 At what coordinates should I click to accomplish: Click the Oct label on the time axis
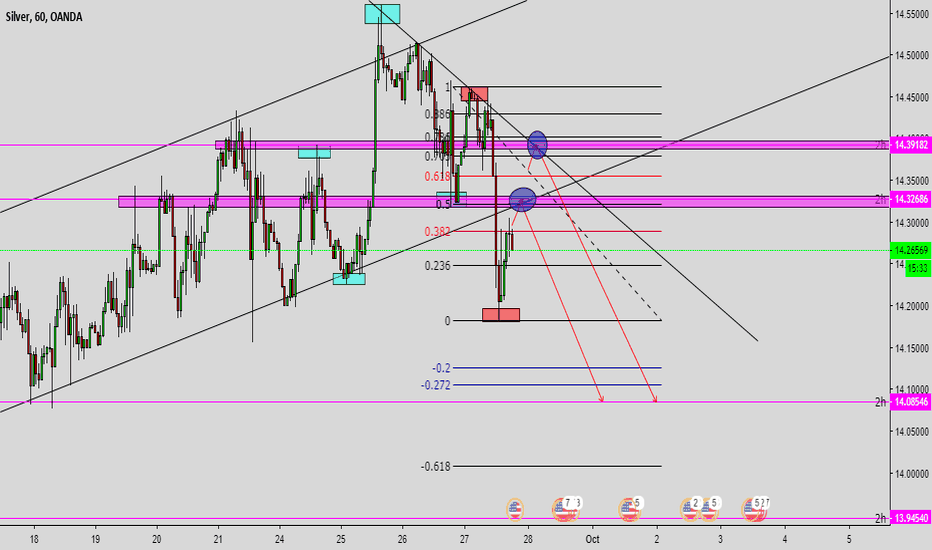click(593, 539)
